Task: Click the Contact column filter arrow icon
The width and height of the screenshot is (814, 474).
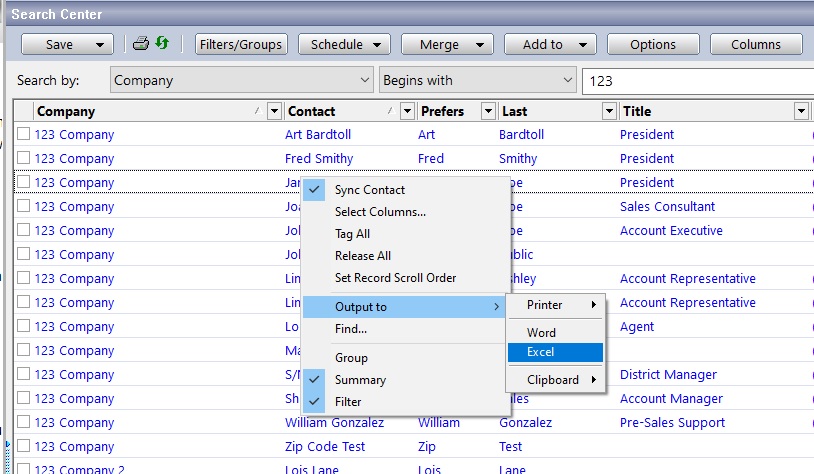Action: click(407, 111)
